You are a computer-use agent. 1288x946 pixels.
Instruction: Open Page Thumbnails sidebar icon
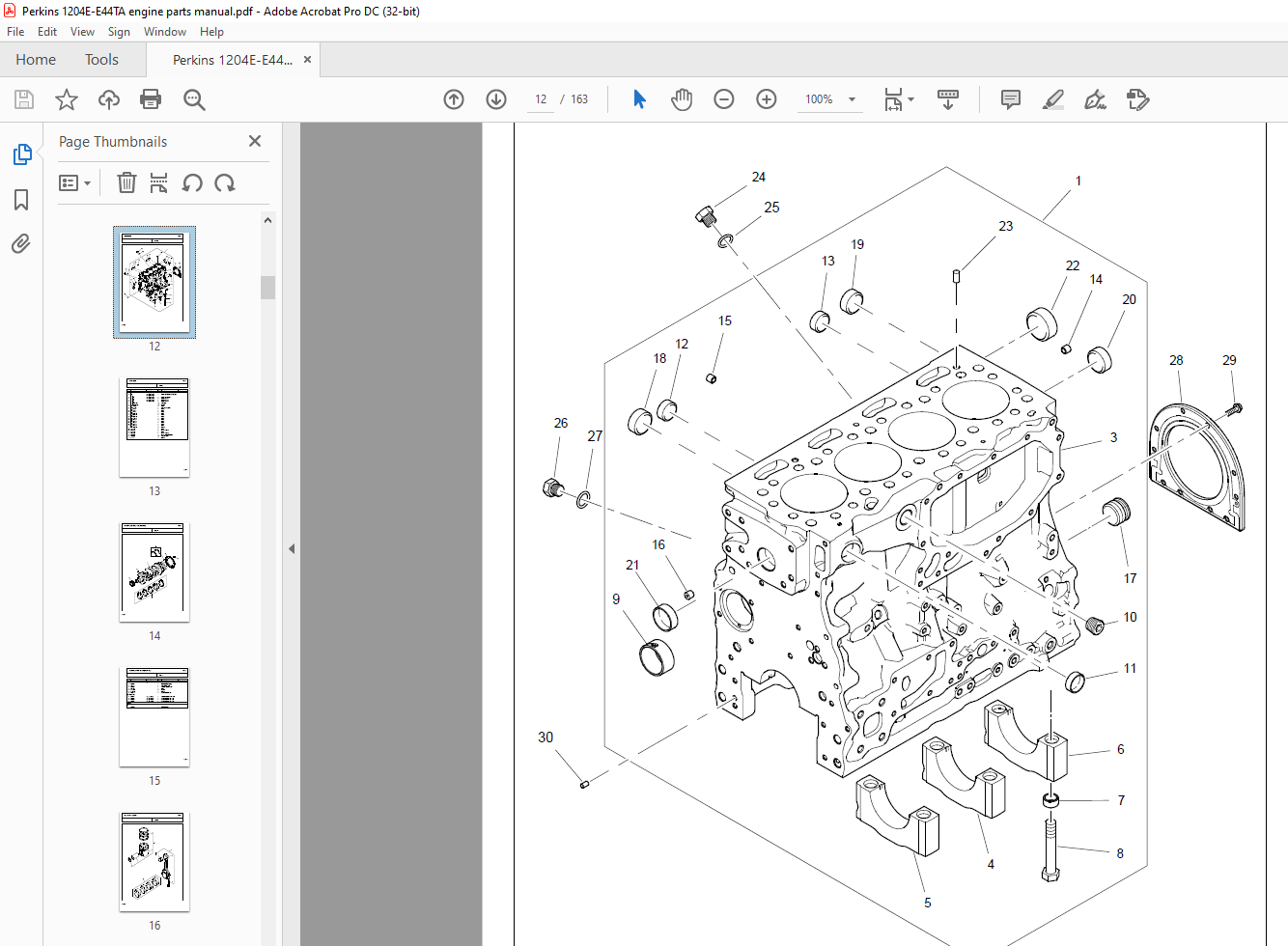coord(21,154)
